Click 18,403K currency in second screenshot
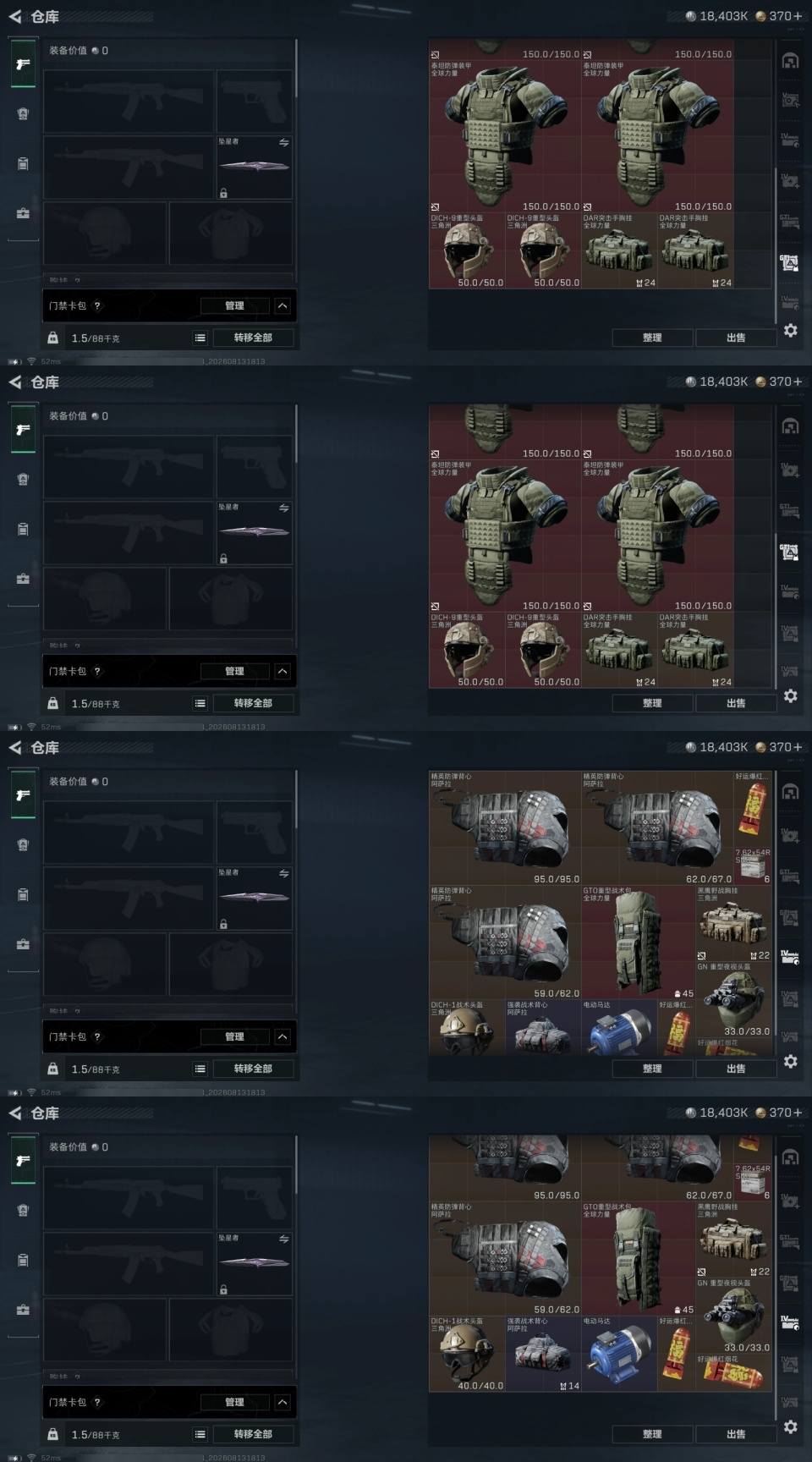This screenshot has width=812, height=1462. [x=716, y=382]
